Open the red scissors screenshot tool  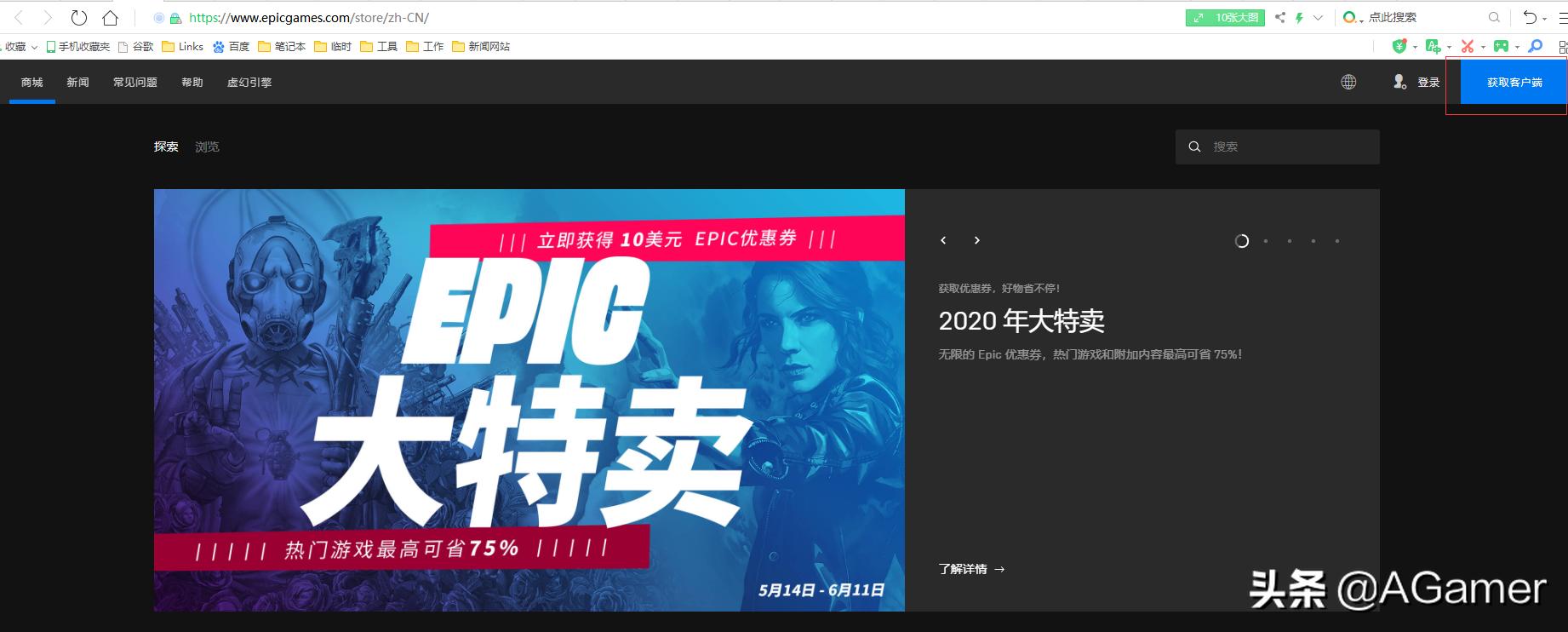1468,46
